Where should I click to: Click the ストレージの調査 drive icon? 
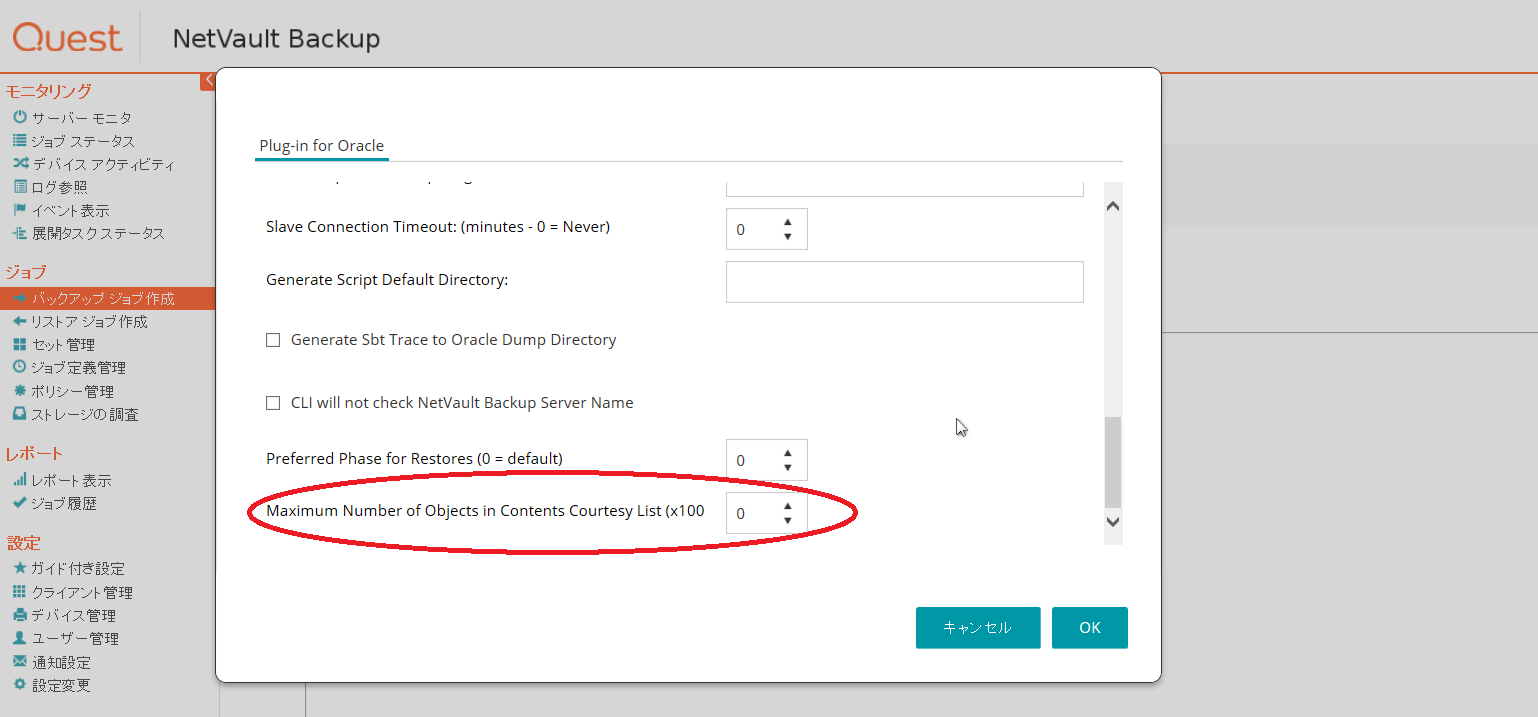pyautogui.click(x=20, y=414)
